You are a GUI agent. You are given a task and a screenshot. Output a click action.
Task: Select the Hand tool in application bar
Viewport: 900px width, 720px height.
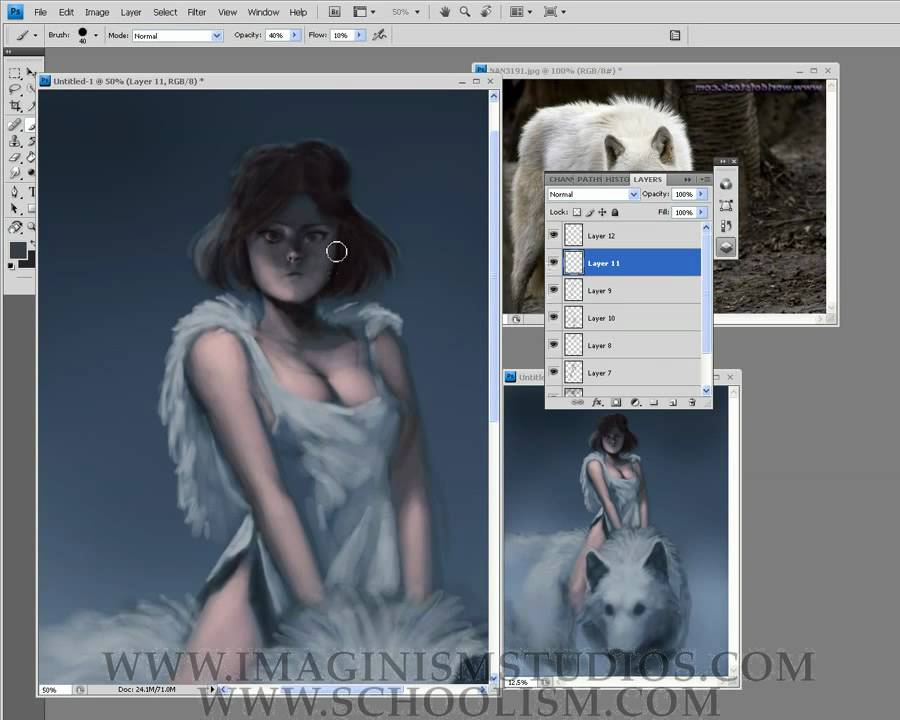pyautogui.click(x=445, y=11)
